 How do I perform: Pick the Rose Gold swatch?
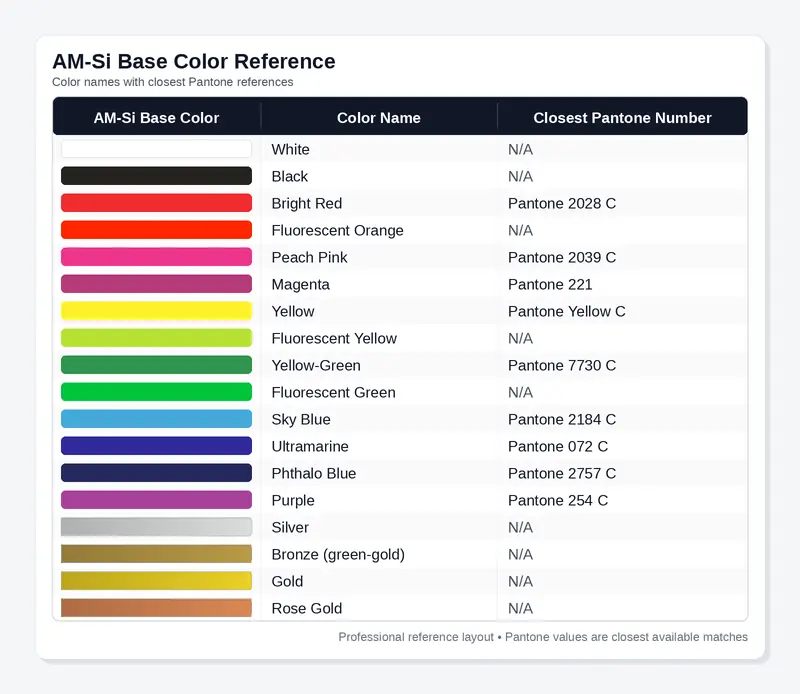pyautogui.click(x=156, y=608)
